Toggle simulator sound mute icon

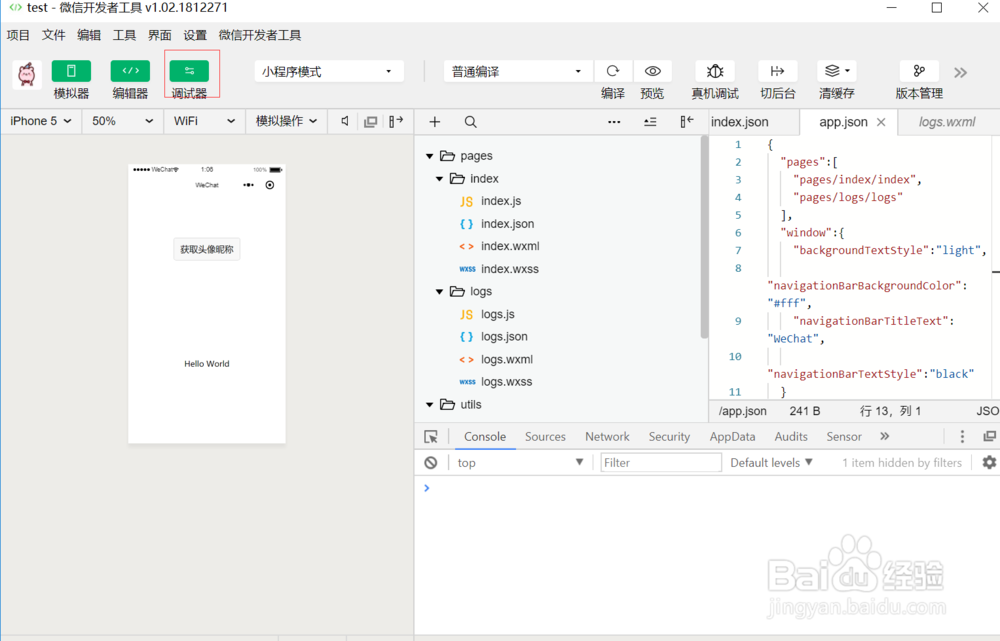click(x=345, y=121)
